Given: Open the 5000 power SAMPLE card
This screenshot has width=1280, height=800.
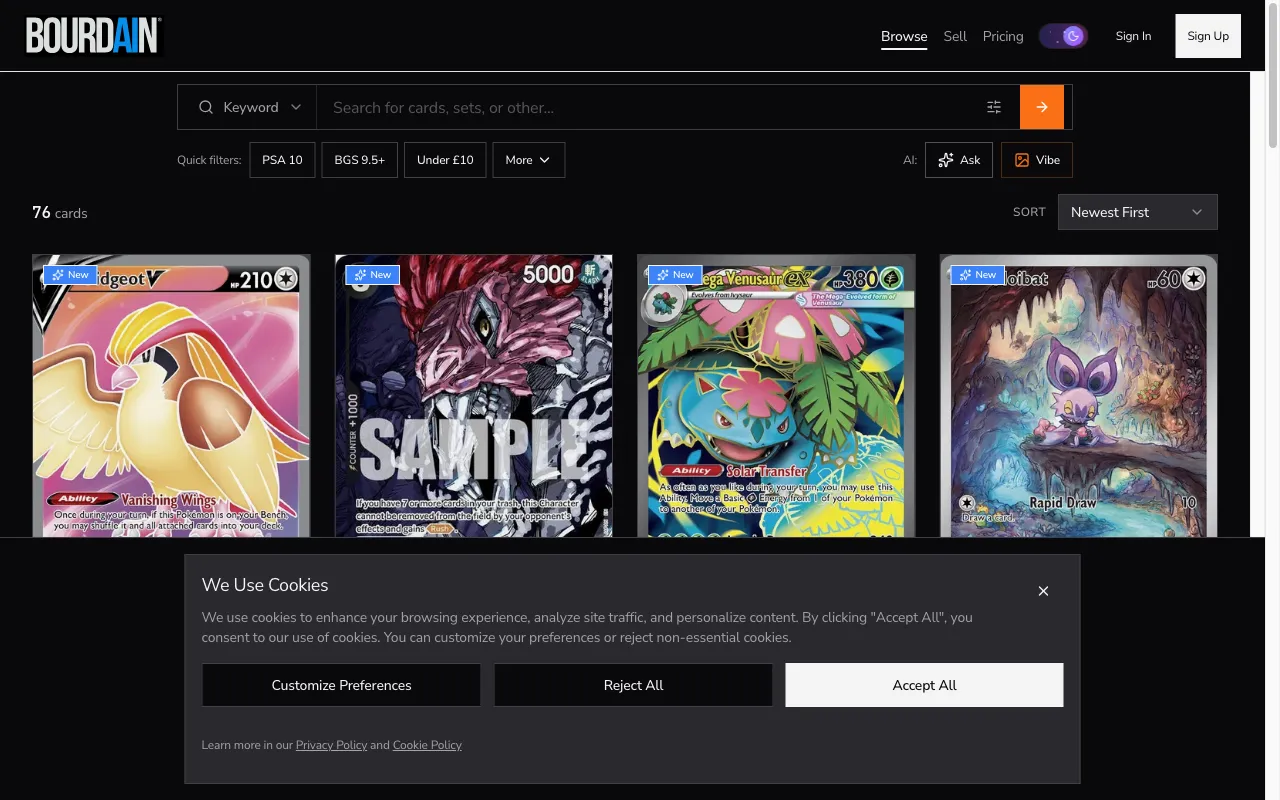Looking at the screenshot, I should (474, 396).
